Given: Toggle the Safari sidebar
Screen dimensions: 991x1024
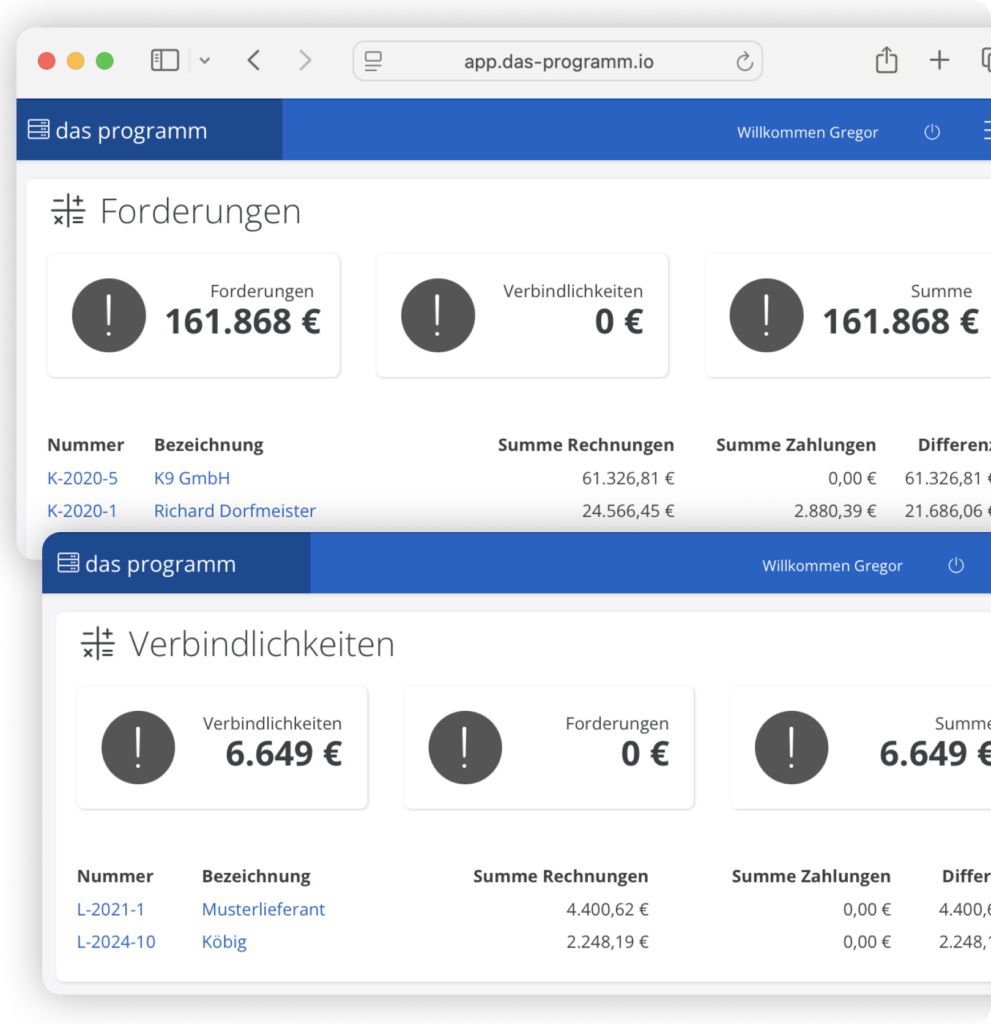Looking at the screenshot, I should pos(164,60).
